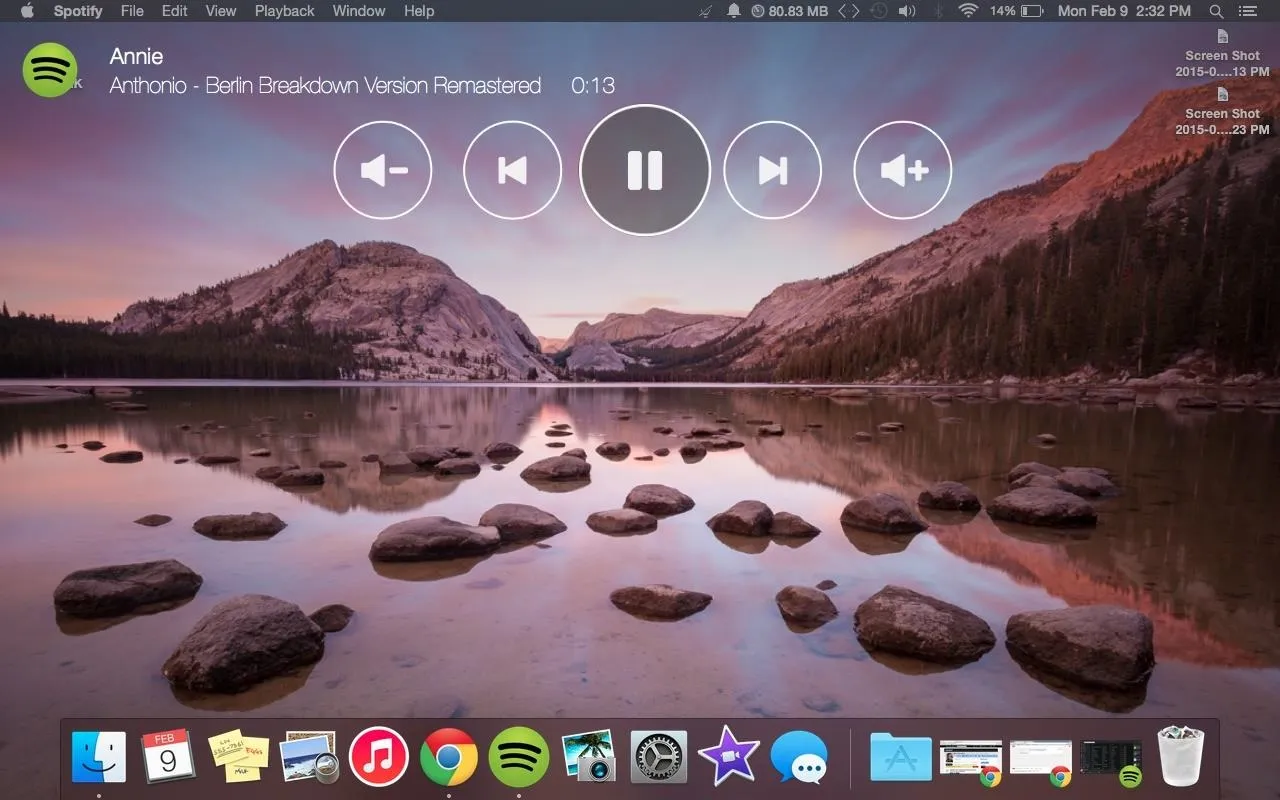Open the Spotify application menu
1280x800 pixels.
pos(78,11)
